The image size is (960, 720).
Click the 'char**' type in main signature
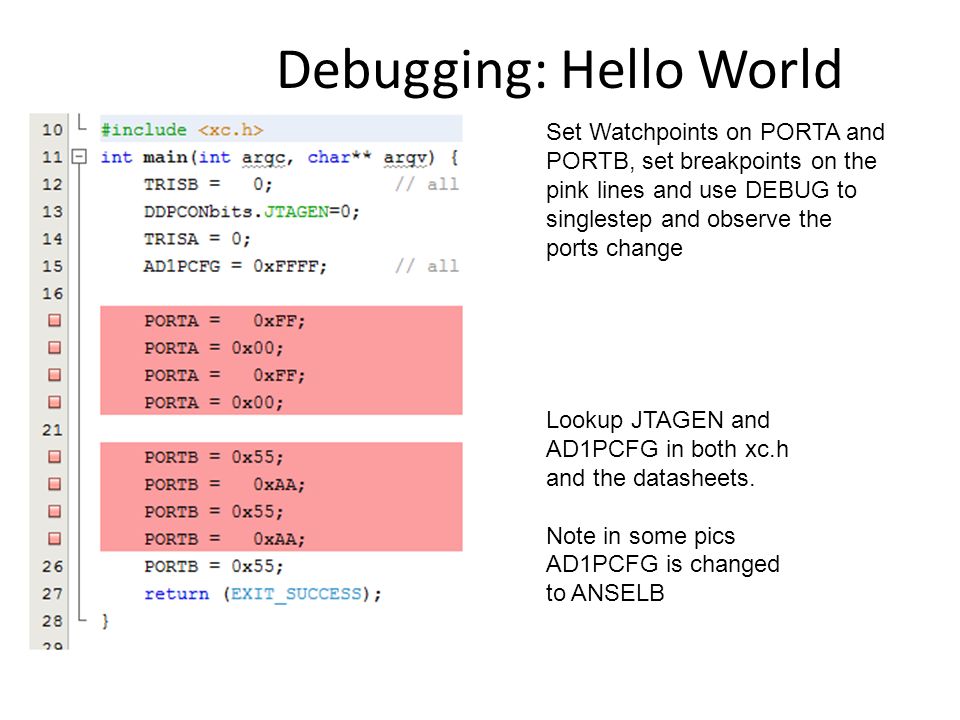coord(339,157)
